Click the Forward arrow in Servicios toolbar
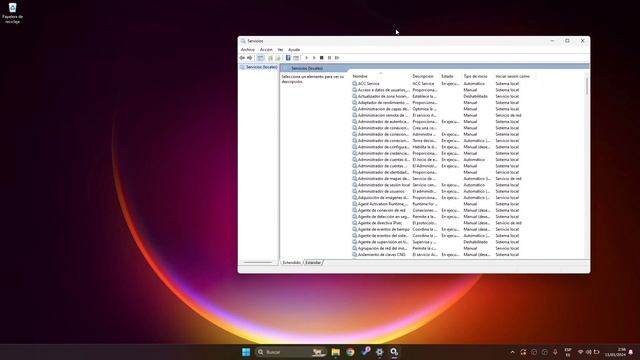 click(249, 58)
